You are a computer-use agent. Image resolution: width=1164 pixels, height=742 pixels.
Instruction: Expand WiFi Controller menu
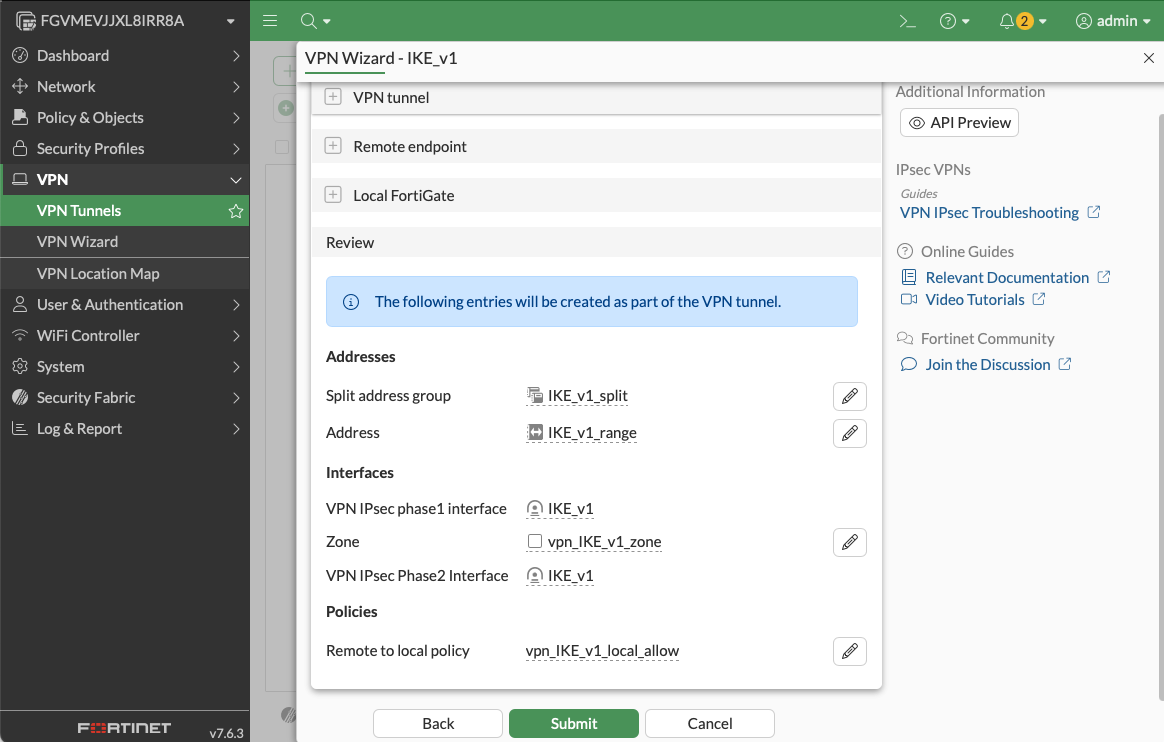[125, 336]
